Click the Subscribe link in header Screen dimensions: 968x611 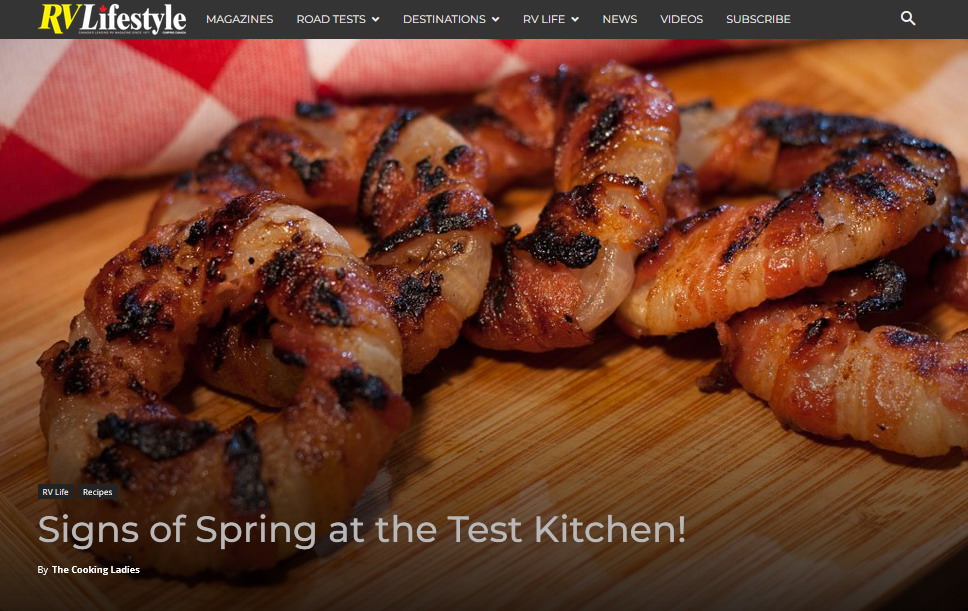(758, 19)
